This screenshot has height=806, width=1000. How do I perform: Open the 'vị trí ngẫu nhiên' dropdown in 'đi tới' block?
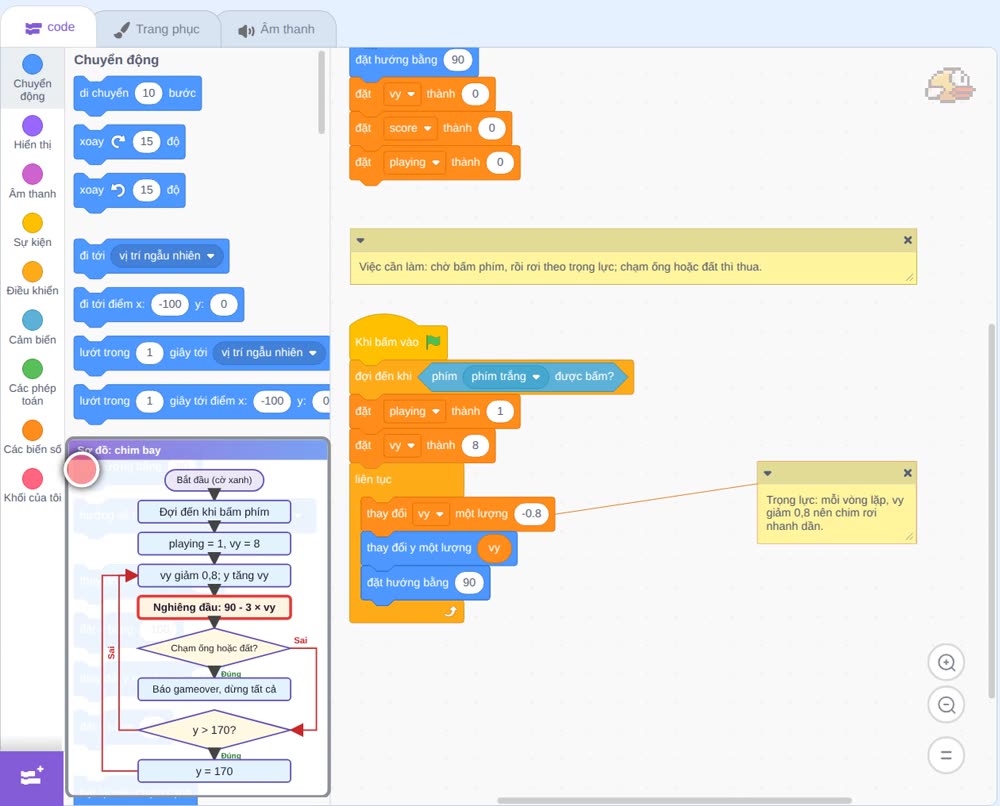166,256
